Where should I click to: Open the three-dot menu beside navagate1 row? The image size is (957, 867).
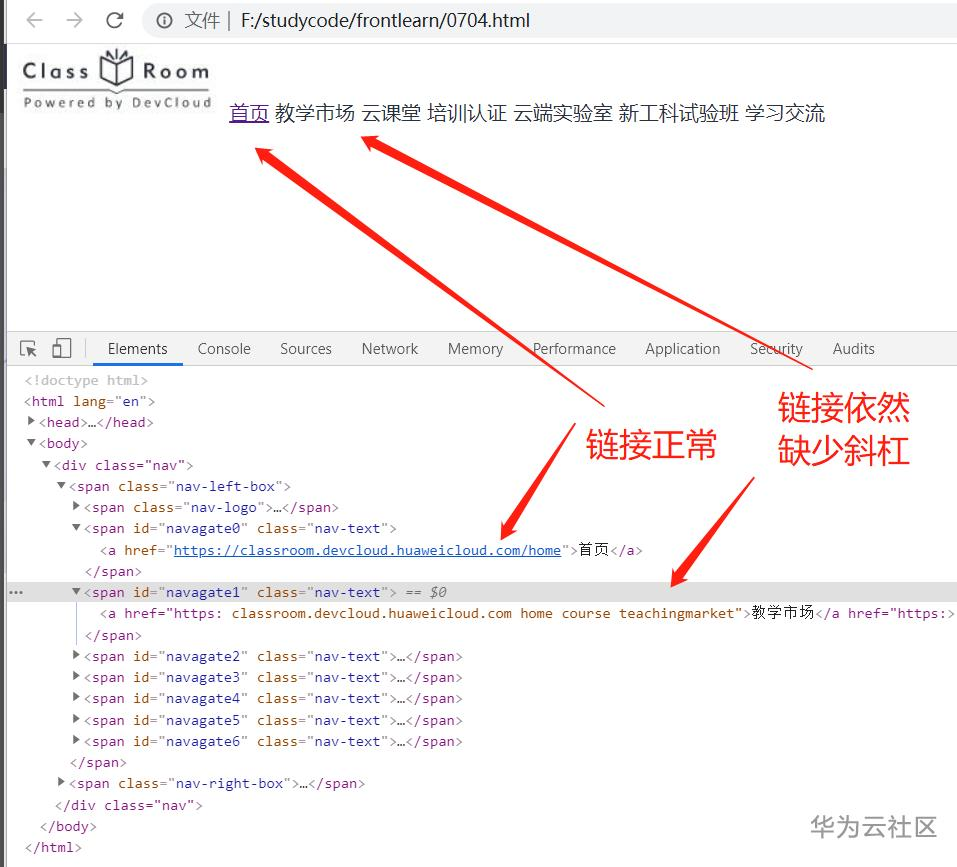16,592
